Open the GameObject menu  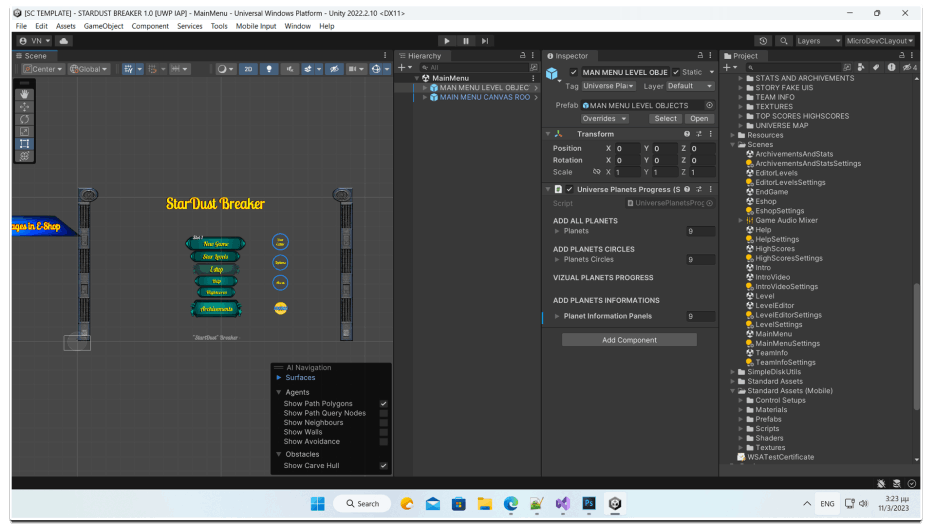(x=104, y=26)
